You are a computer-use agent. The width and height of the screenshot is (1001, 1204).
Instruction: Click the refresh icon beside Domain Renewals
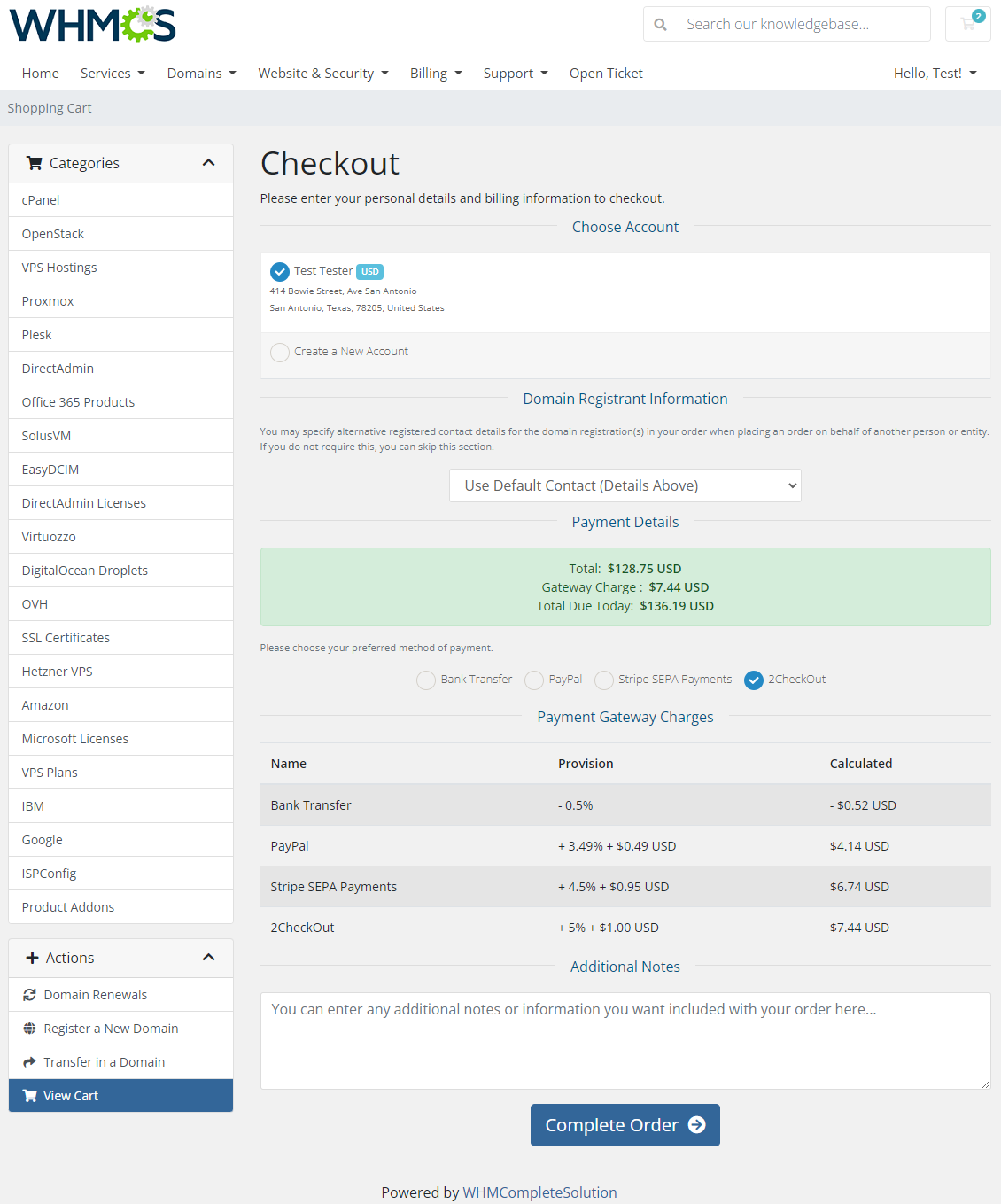(29, 994)
